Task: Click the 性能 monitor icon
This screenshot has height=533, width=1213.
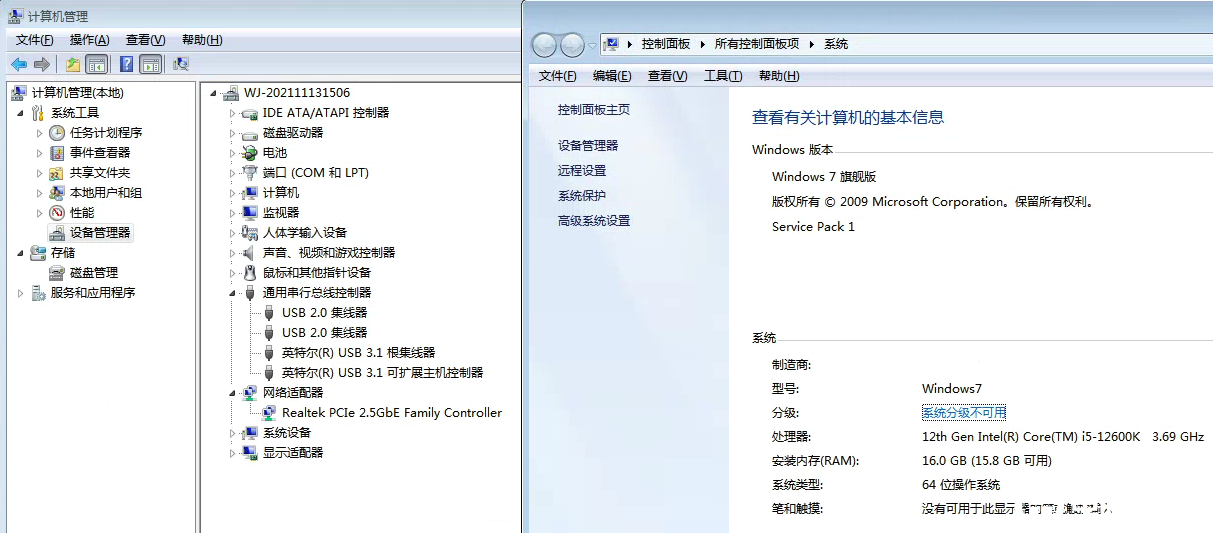Action: 58,213
